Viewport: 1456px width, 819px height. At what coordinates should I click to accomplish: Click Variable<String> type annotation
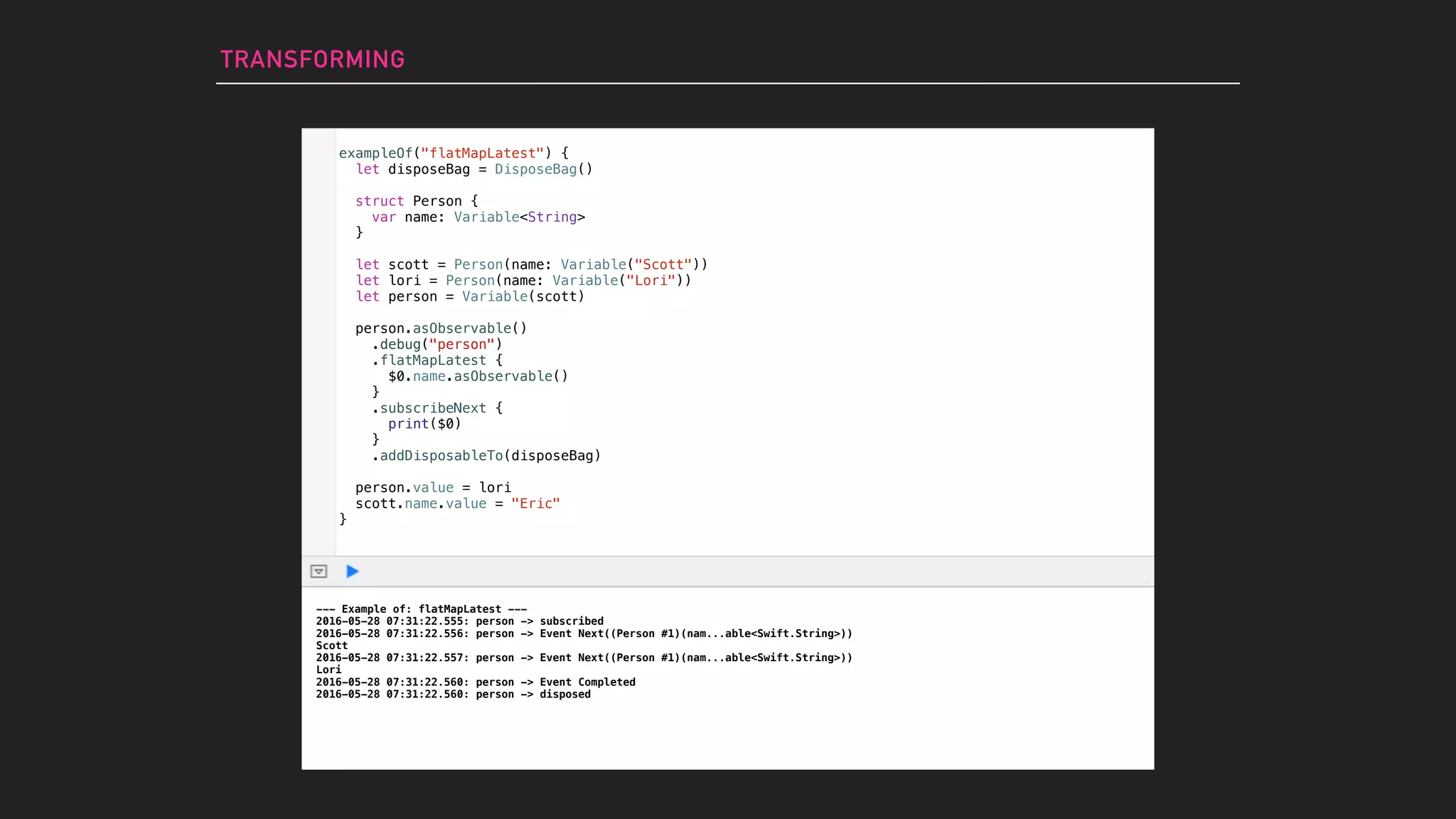click(x=519, y=218)
